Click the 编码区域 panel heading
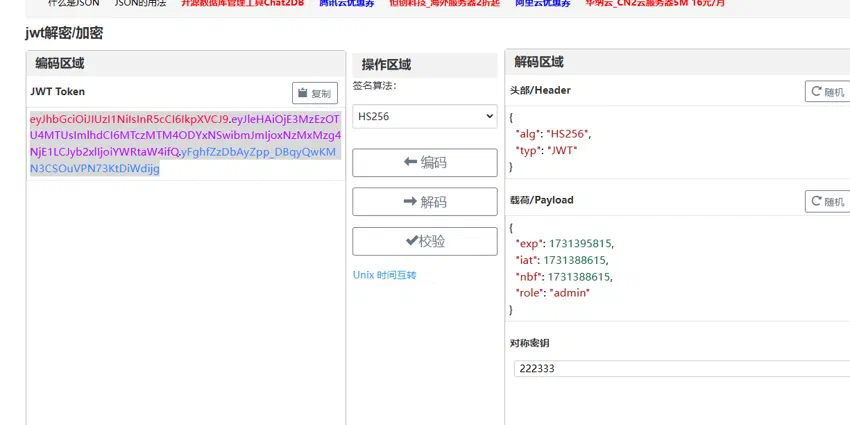 click(60, 63)
